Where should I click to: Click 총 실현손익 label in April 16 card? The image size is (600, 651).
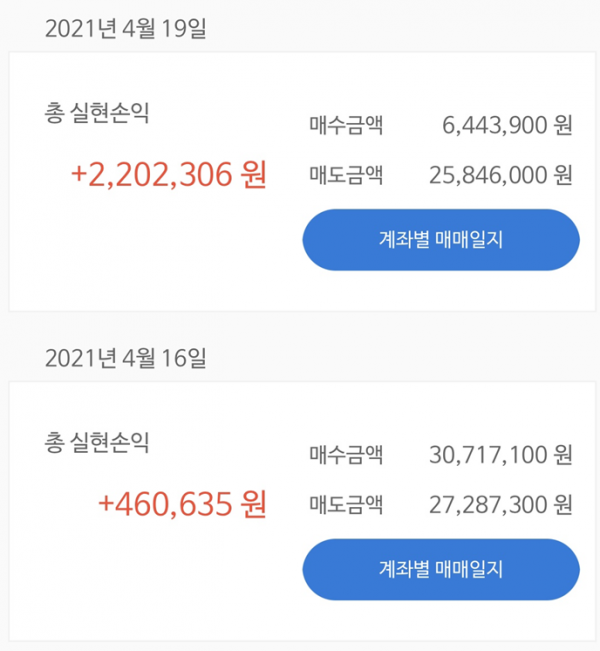click(96, 441)
